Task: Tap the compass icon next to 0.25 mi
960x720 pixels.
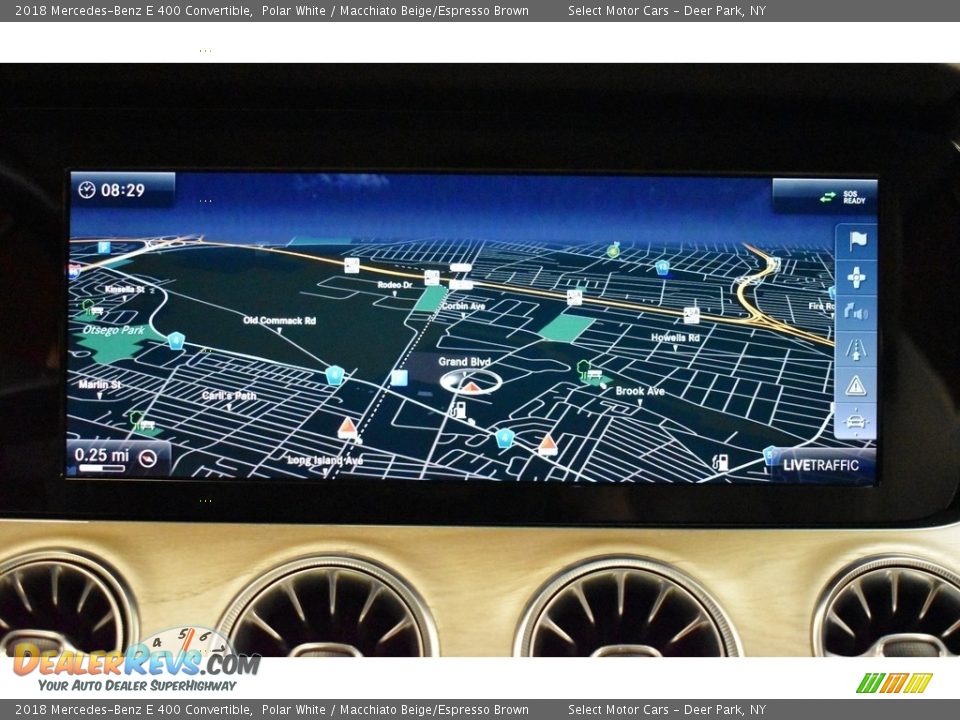Action: [x=148, y=457]
